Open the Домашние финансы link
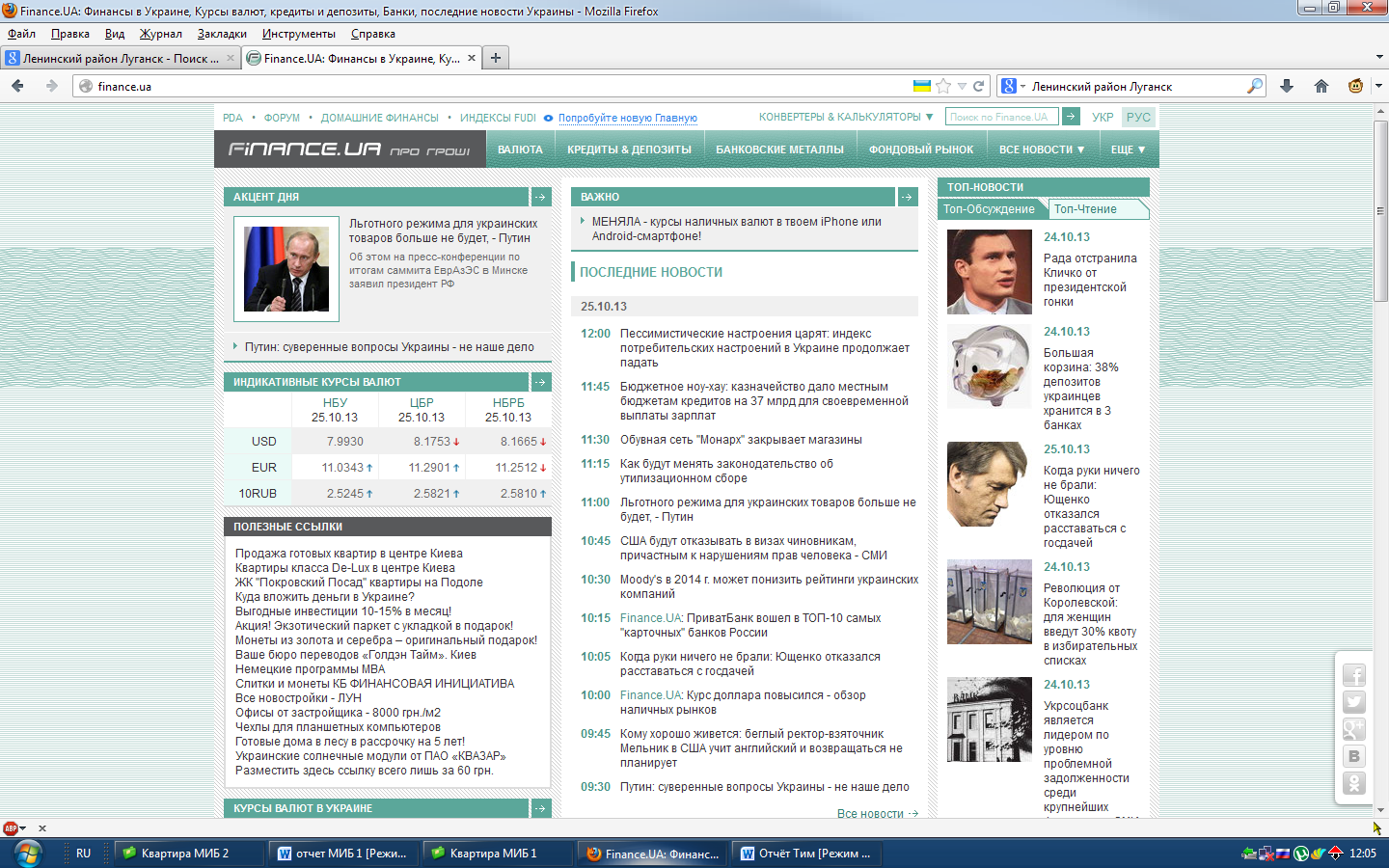 (x=379, y=118)
